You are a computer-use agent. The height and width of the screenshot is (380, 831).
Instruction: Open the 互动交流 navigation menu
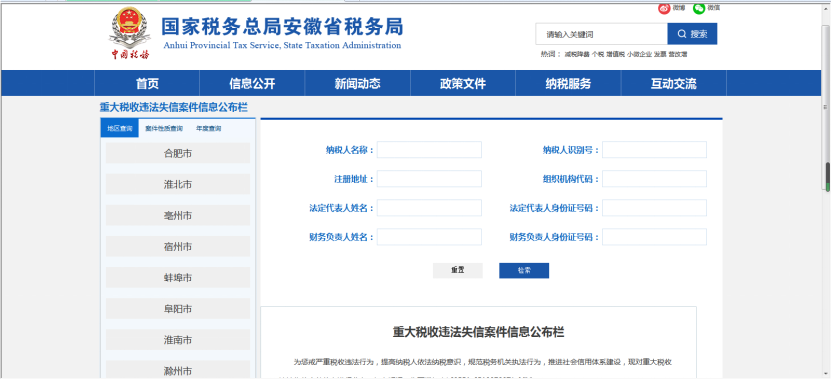(x=674, y=83)
